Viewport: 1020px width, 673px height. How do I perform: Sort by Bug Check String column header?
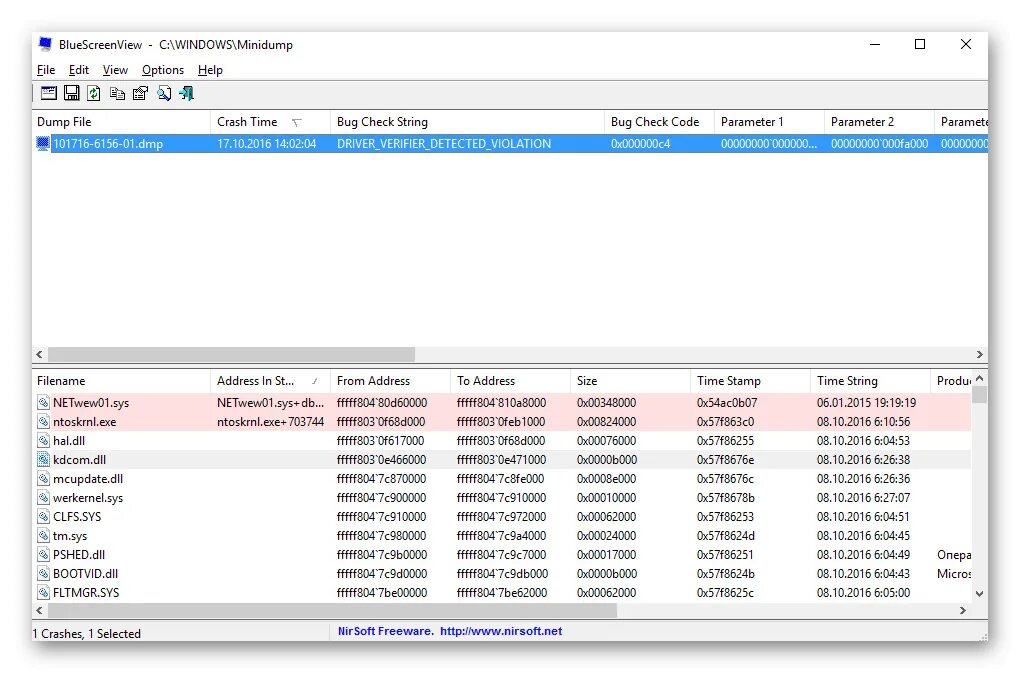tap(467, 122)
